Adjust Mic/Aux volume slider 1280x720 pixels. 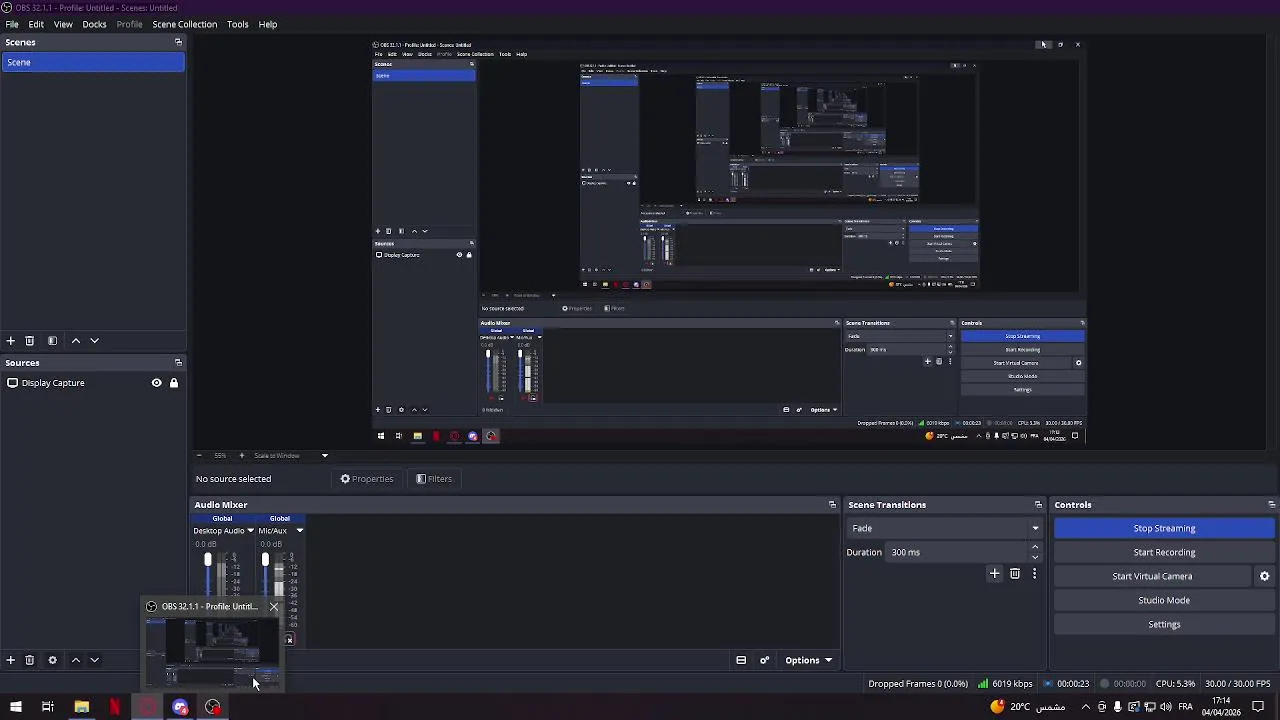coord(265,560)
